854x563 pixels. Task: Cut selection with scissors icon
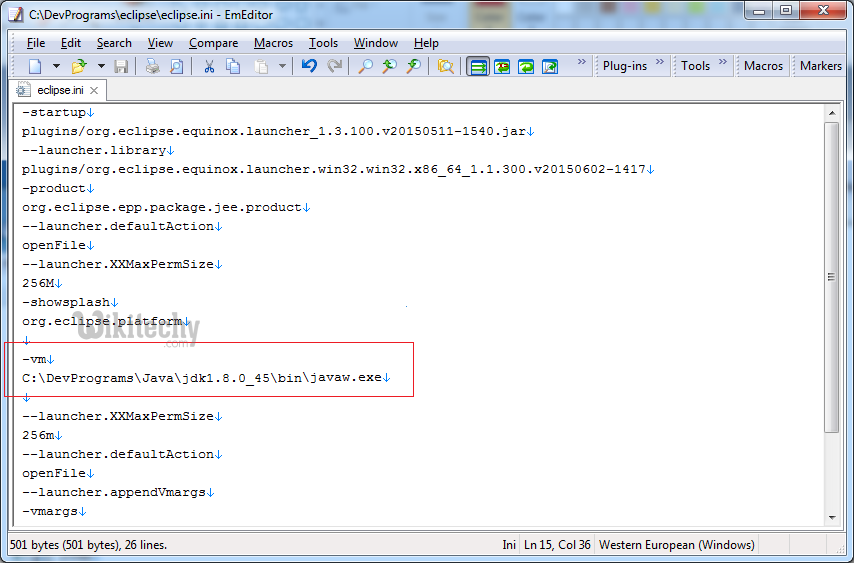tap(209, 66)
